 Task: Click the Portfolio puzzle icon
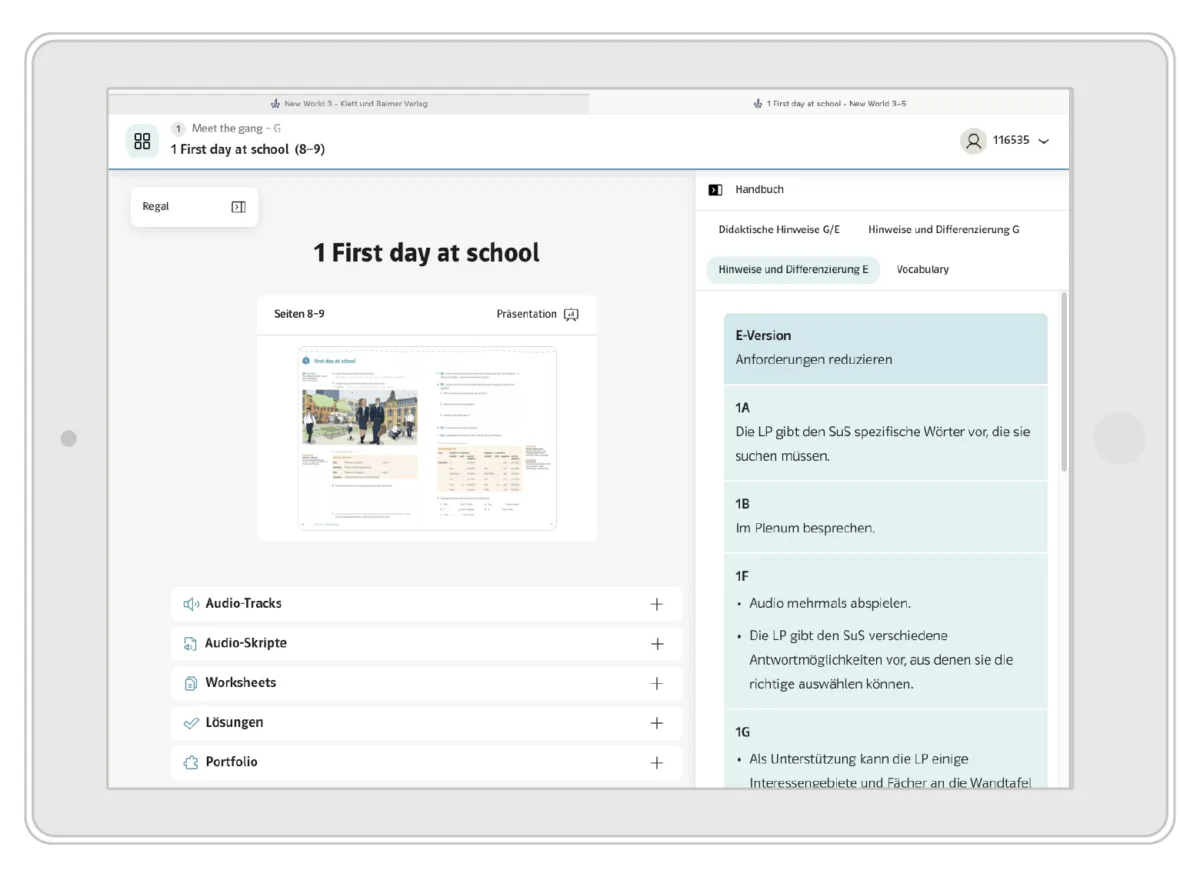191,762
